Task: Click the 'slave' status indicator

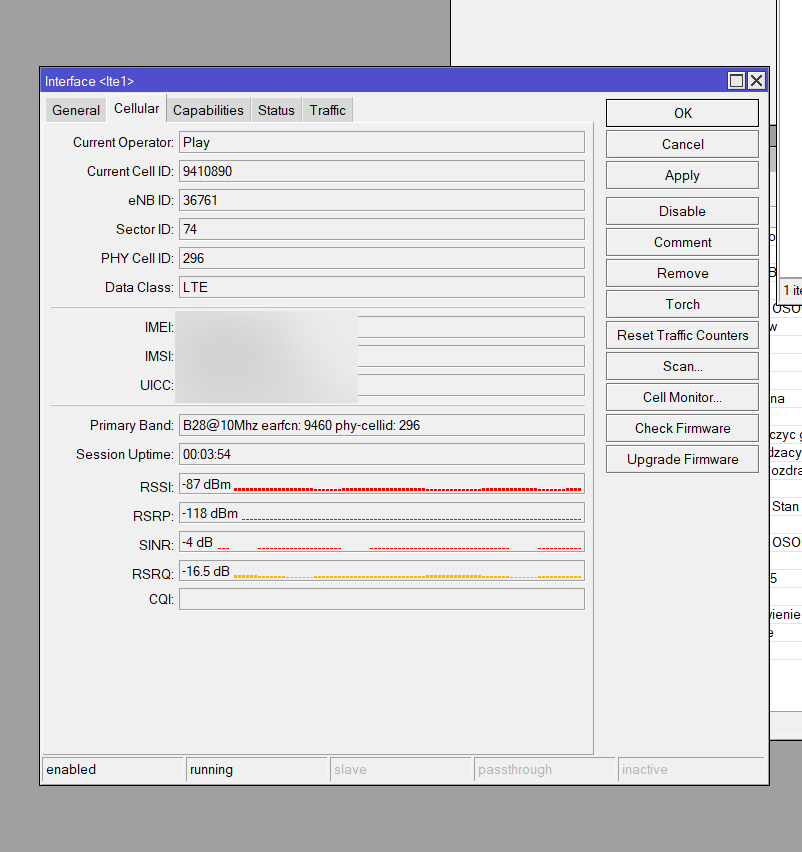Action: coord(400,769)
